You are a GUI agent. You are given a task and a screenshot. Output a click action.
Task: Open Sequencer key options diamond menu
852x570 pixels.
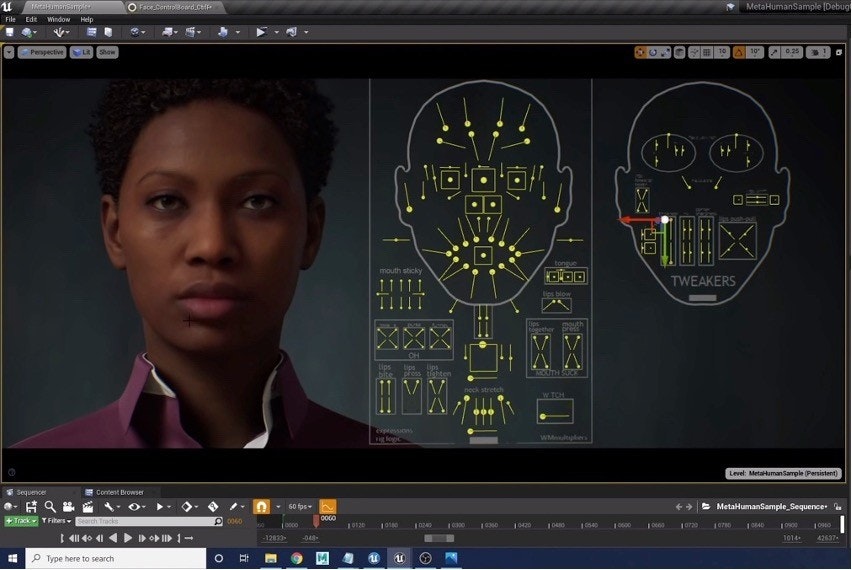[189, 507]
